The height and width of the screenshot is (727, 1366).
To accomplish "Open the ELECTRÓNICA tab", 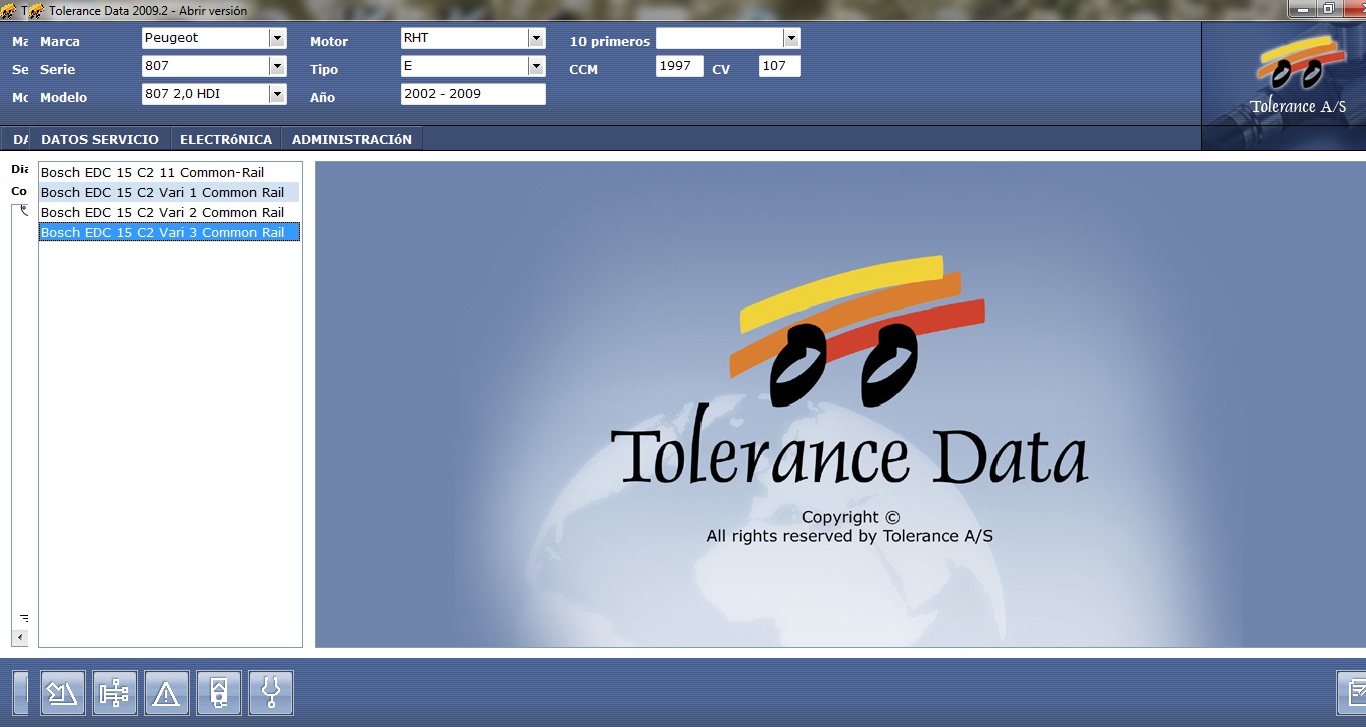I will click(x=226, y=139).
